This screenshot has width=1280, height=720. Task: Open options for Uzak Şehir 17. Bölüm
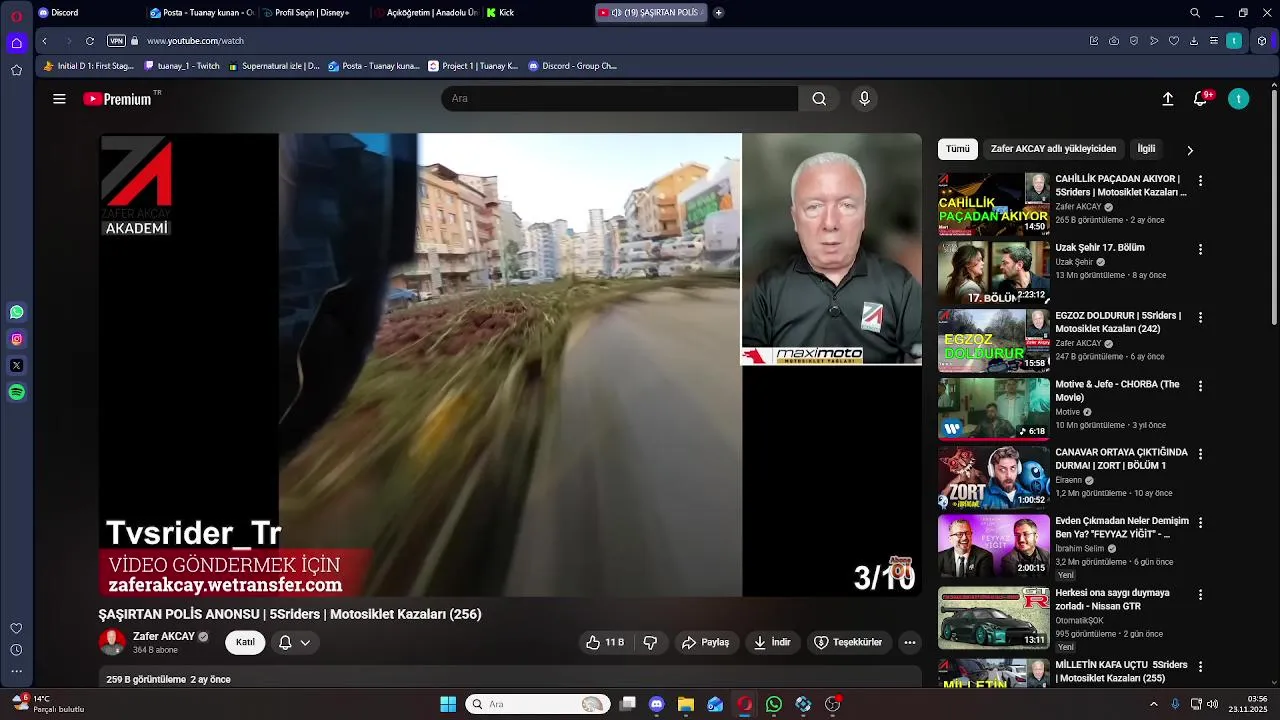pyautogui.click(x=1200, y=249)
